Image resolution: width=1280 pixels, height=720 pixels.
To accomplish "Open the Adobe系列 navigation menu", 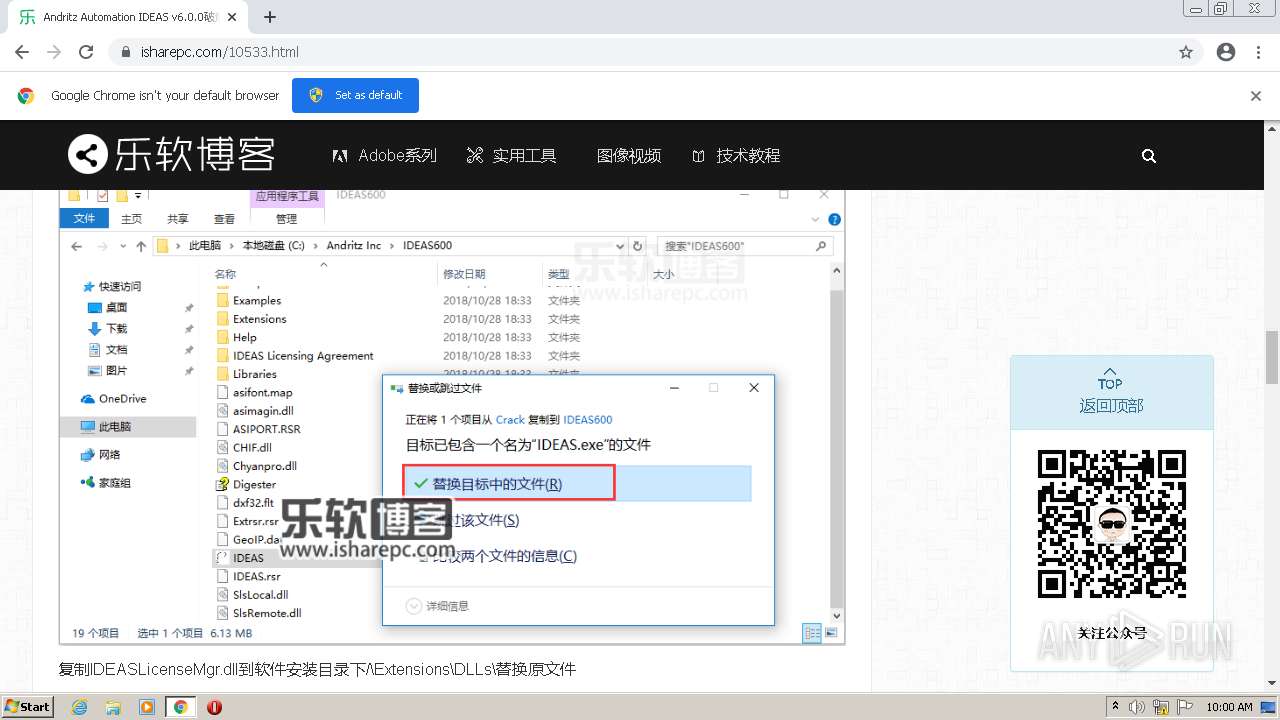I will point(385,156).
